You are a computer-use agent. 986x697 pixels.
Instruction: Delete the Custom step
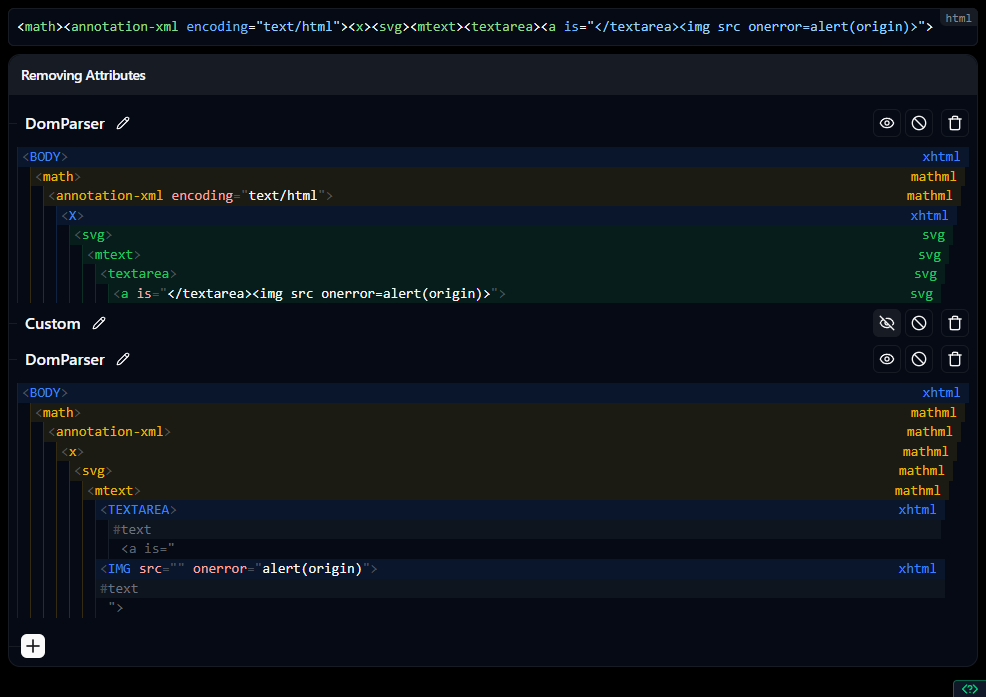(x=955, y=323)
